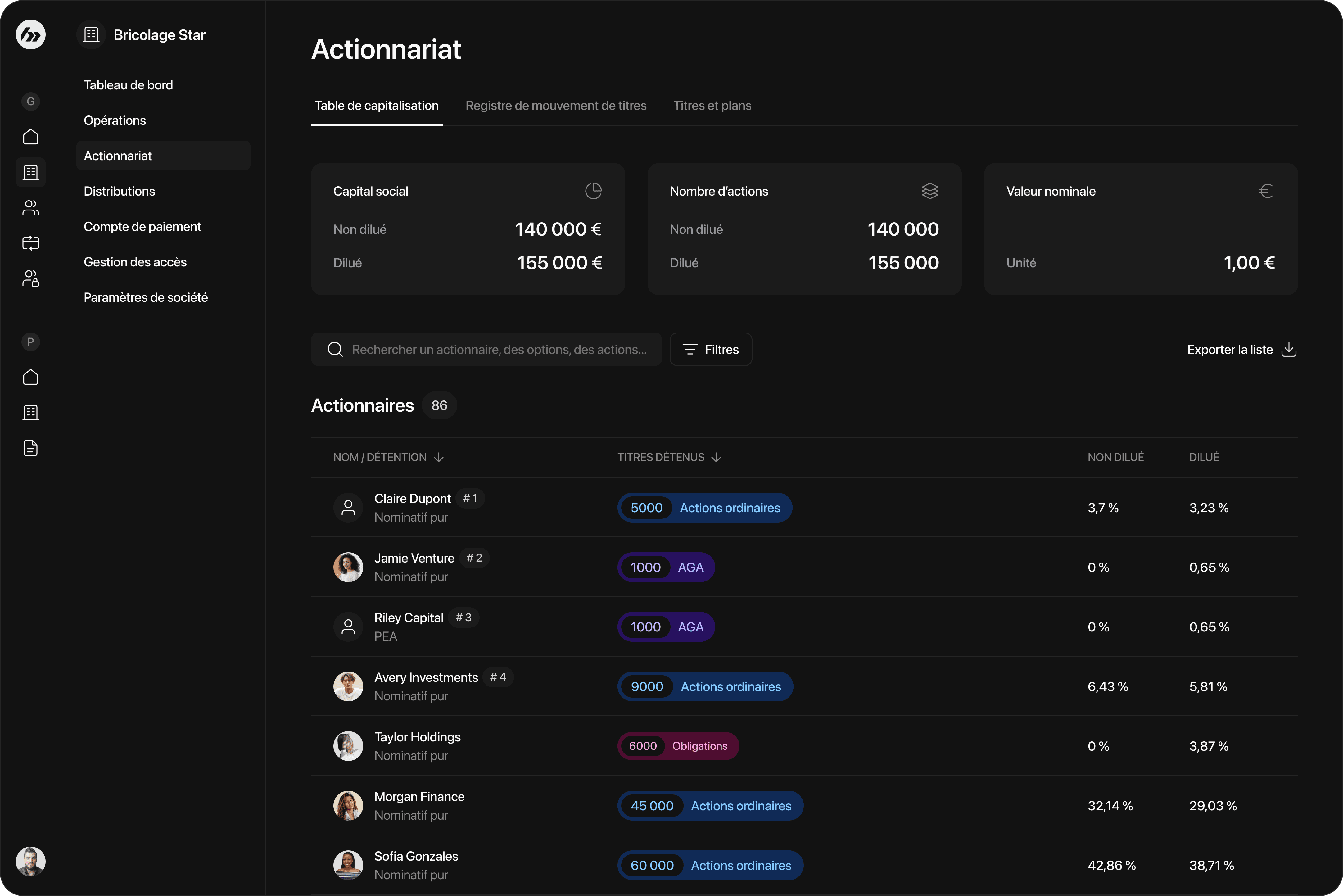Sort by the Titres détenus column arrow
The image size is (1343, 896).
716,458
